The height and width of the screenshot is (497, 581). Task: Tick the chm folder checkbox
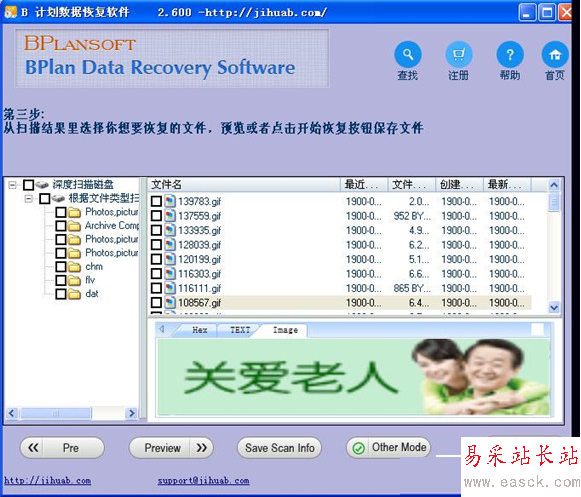[61, 267]
